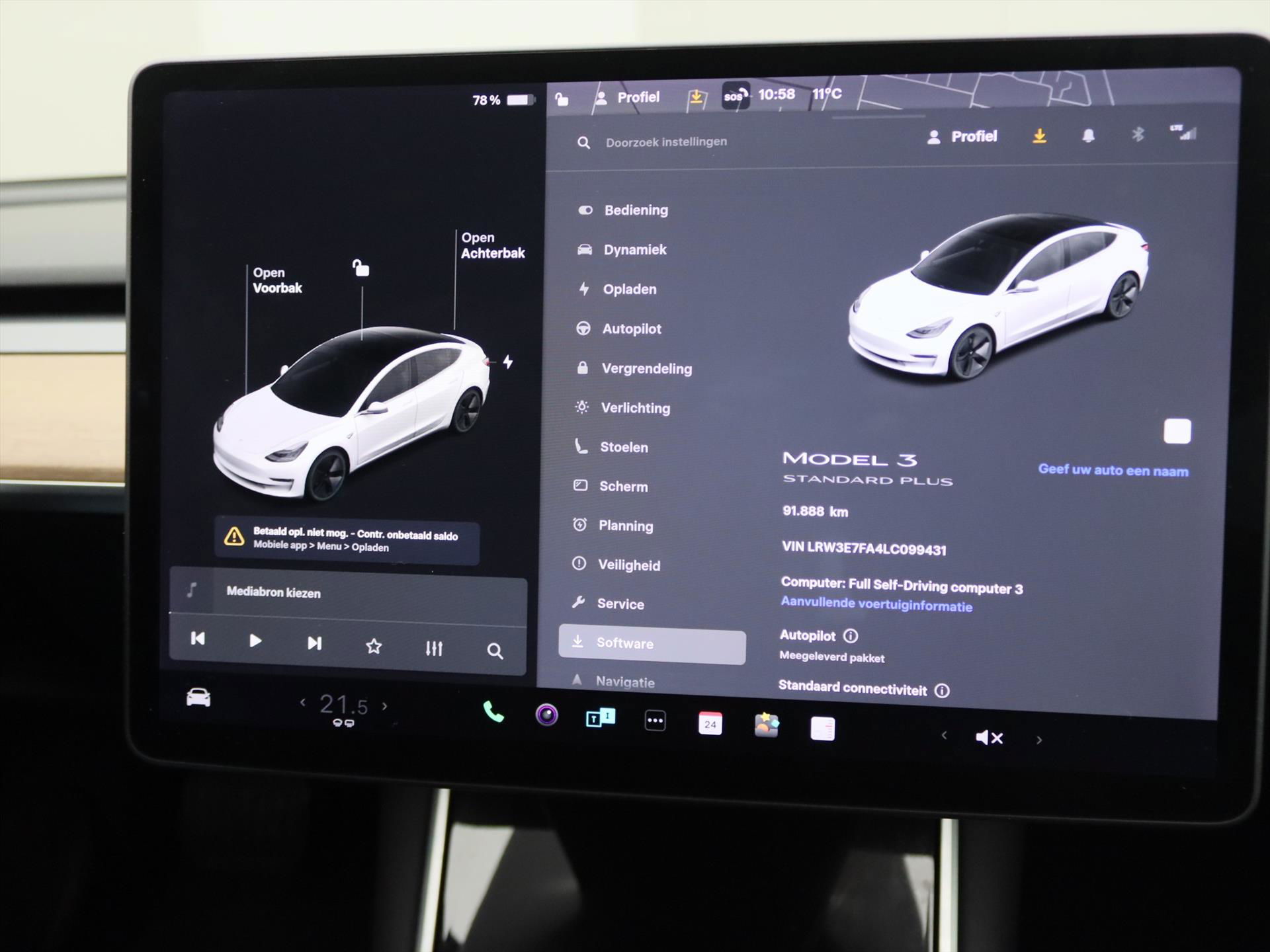Toggle the lock icon above car
Image resolution: width=1270 pixels, height=952 pixels.
360,268
